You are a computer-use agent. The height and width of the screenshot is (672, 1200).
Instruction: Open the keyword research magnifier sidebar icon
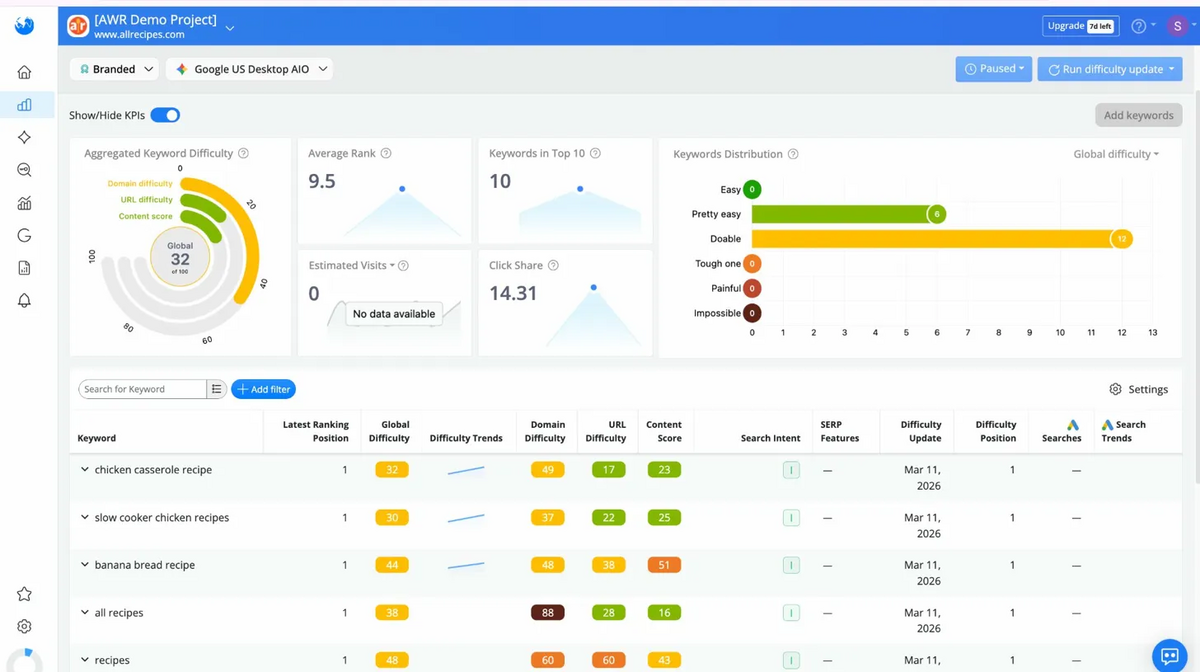(x=24, y=170)
